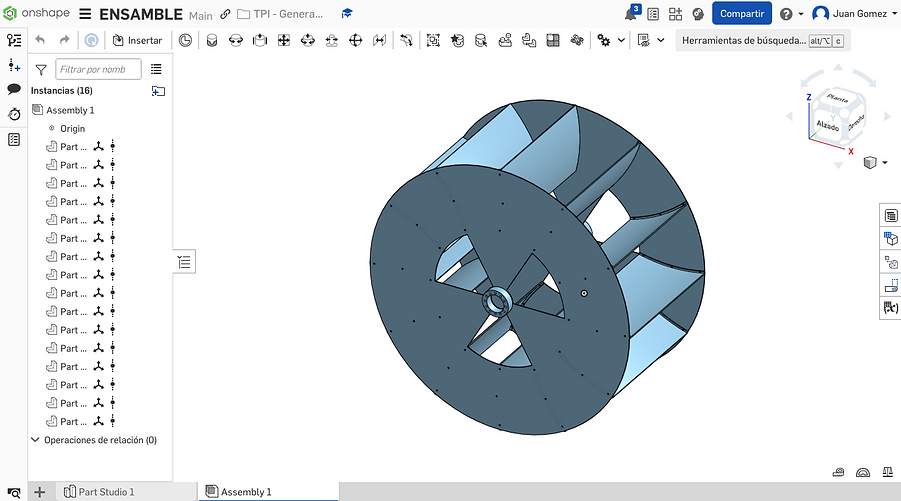Click the link icon beside Main
The height and width of the screenshot is (501, 901).
click(225, 14)
